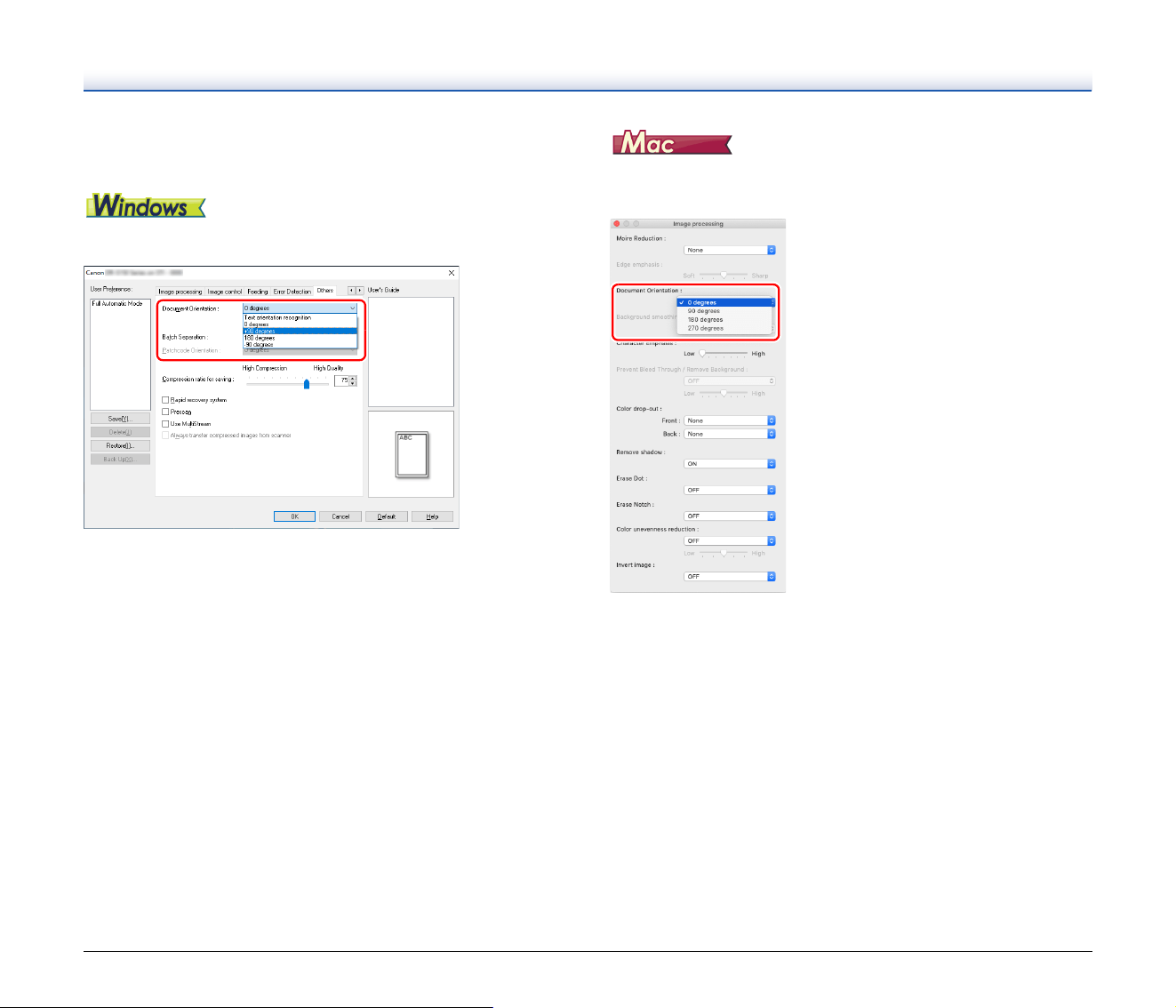Open the Erase Notch dropdown
The width and height of the screenshot is (1176, 1008).
point(730,516)
